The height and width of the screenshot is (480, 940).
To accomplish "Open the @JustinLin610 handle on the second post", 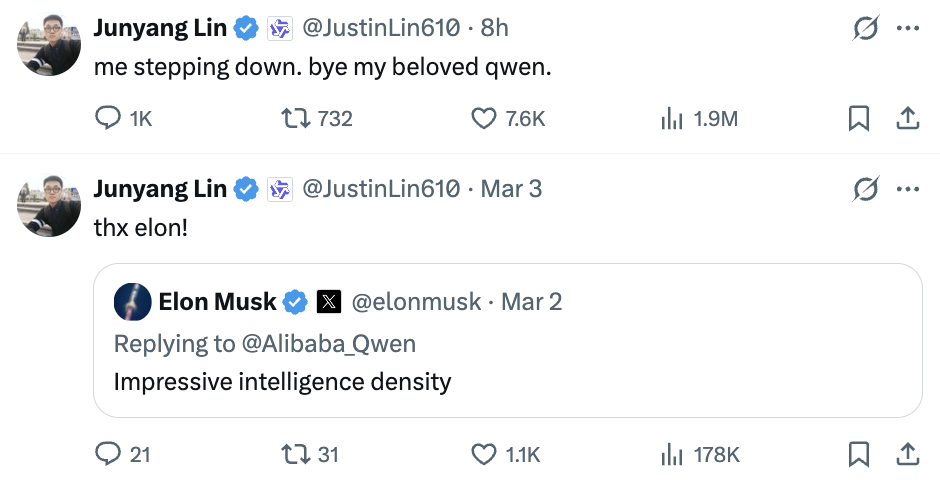I will 380,188.
